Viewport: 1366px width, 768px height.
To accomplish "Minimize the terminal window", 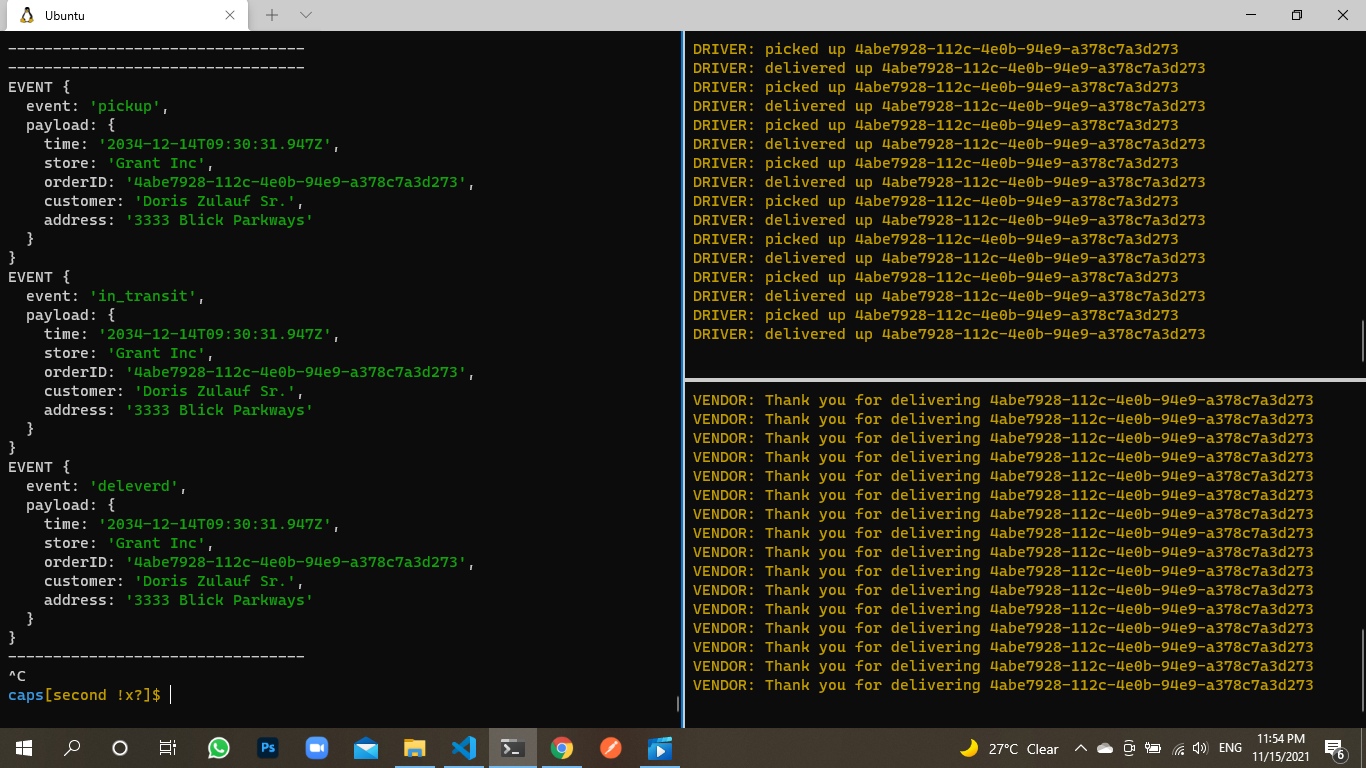I will pos(1251,15).
